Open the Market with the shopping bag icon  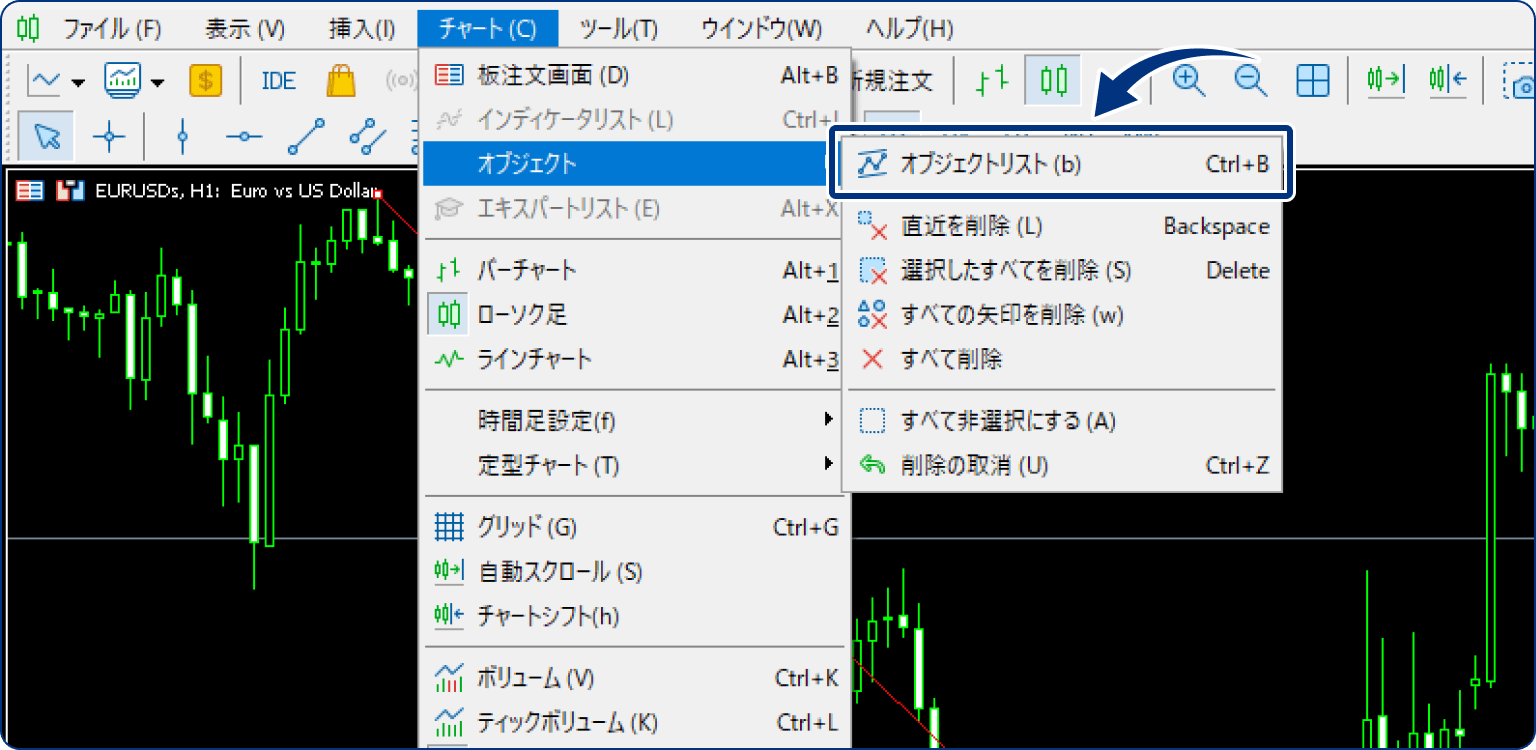pyautogui.click(x=341, y=80)
